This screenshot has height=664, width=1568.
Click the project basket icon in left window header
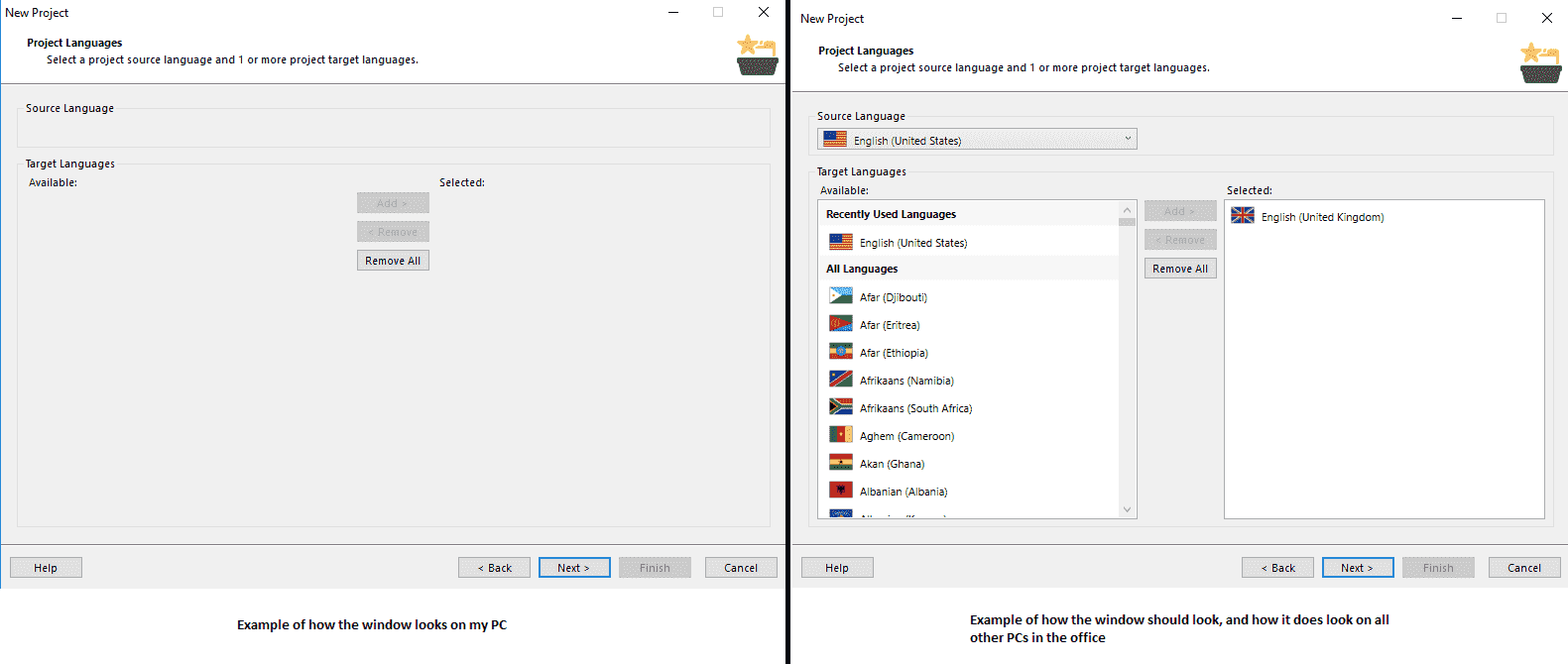click(757, 55)
